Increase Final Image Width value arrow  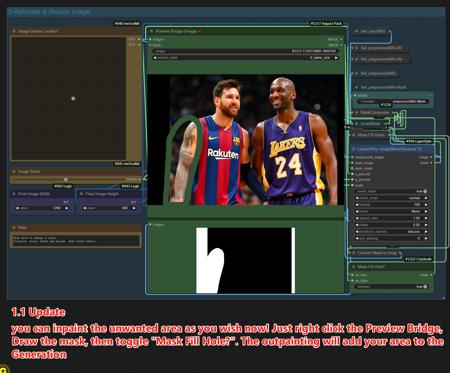67,208
